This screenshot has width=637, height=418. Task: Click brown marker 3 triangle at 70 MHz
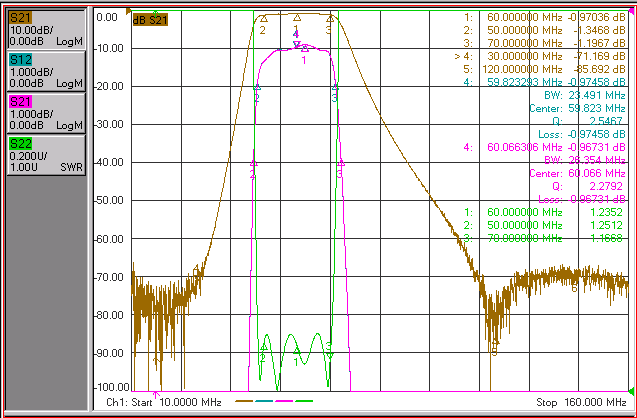[x=331, y=18]
